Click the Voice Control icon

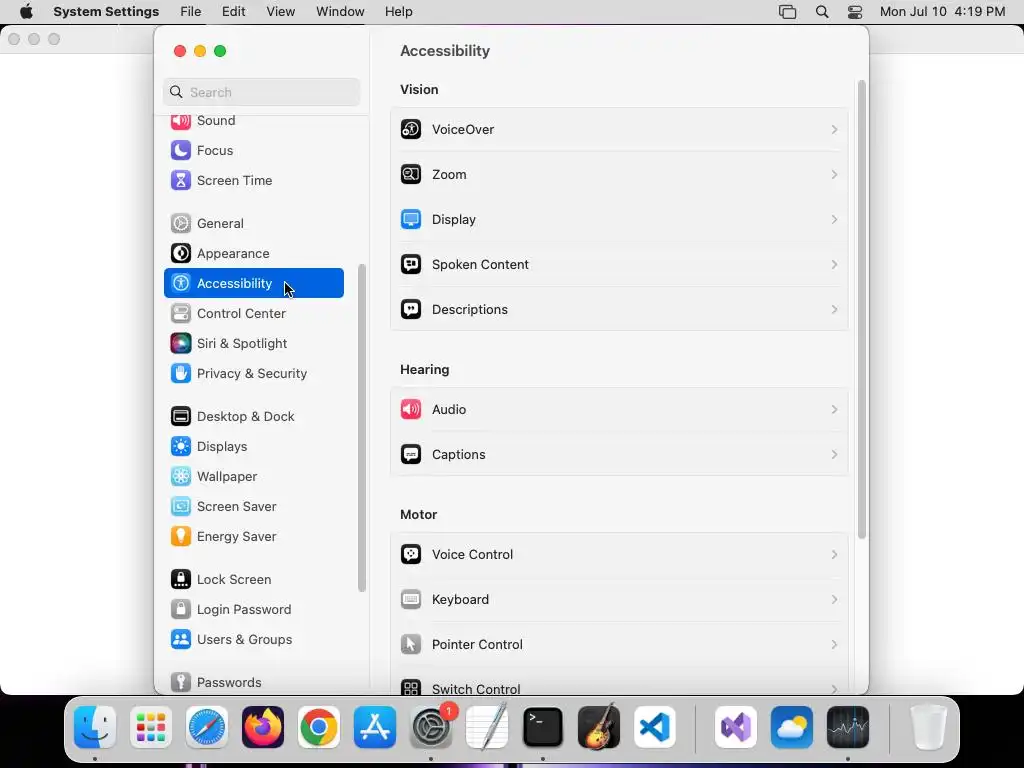pyautogui.click(x=411, y=554)
